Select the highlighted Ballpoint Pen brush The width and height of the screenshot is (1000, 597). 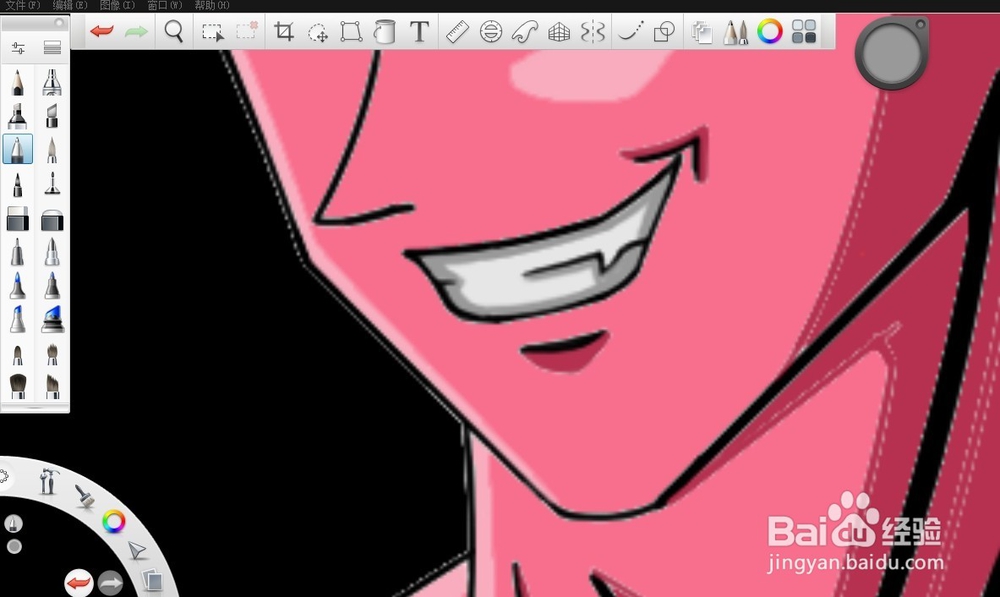[x=17, y=149]
